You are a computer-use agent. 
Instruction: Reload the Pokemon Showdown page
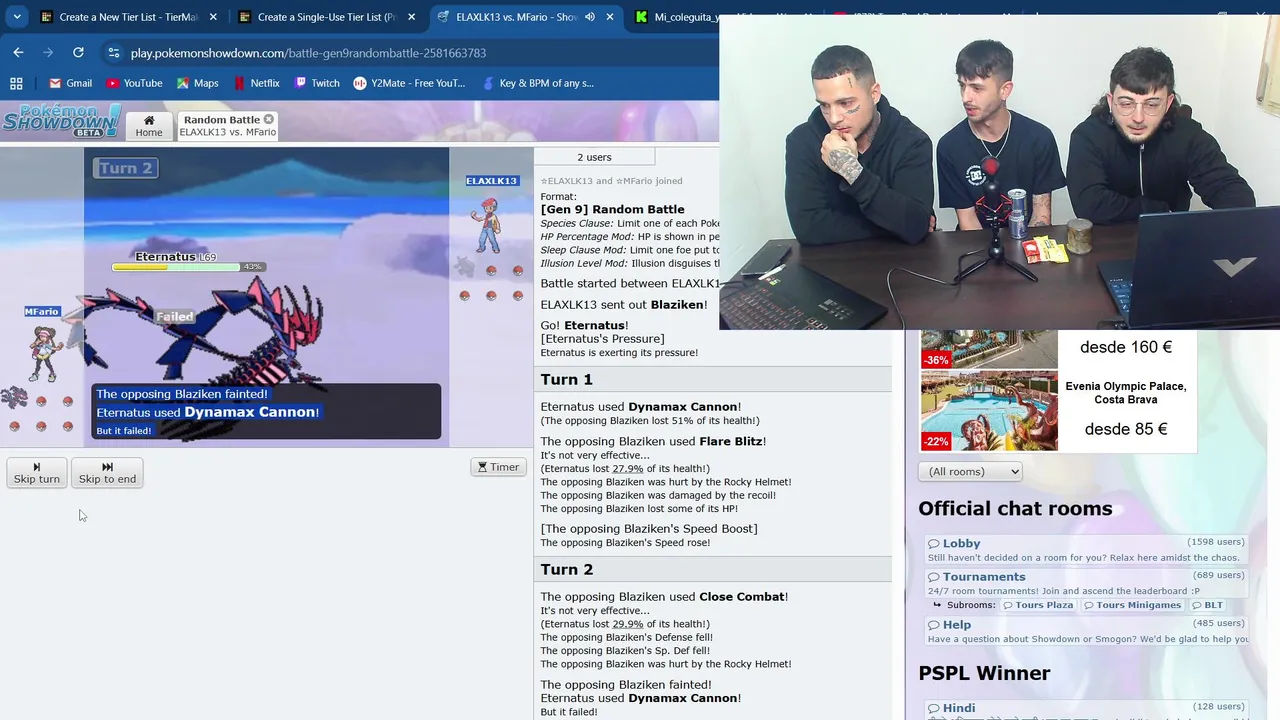click(x=78, y=52)
